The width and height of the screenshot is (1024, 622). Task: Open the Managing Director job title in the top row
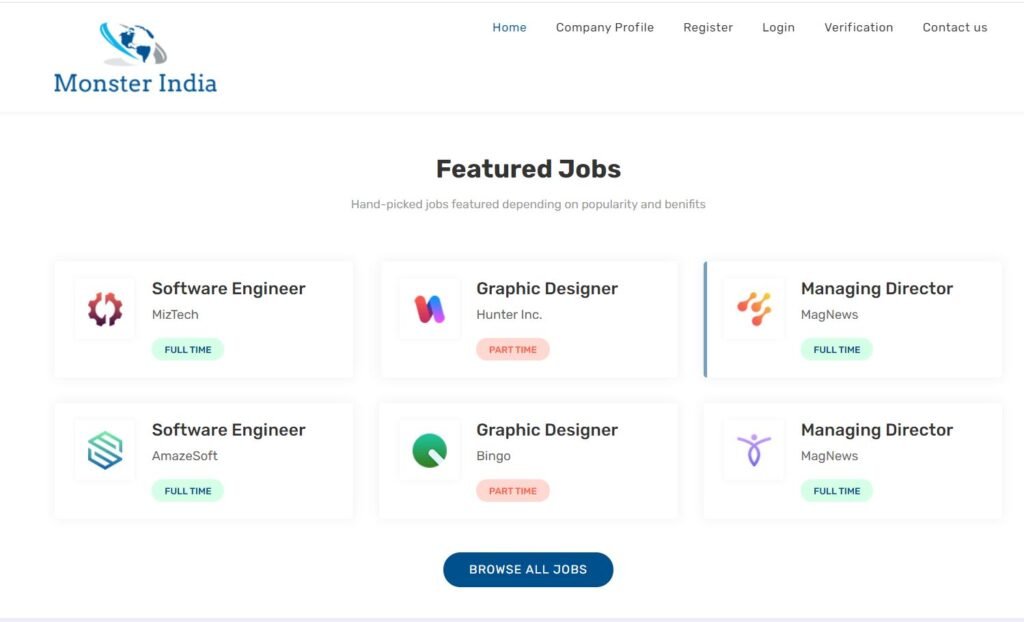pos(877,289)
